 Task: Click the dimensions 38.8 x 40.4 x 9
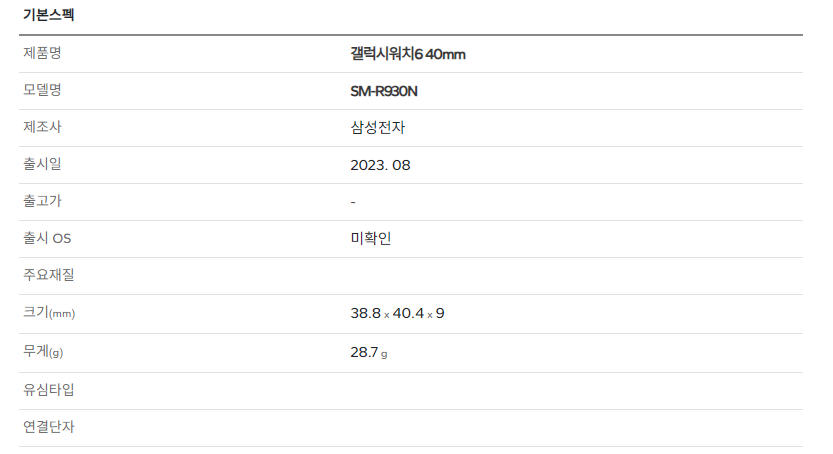(397, 313)
